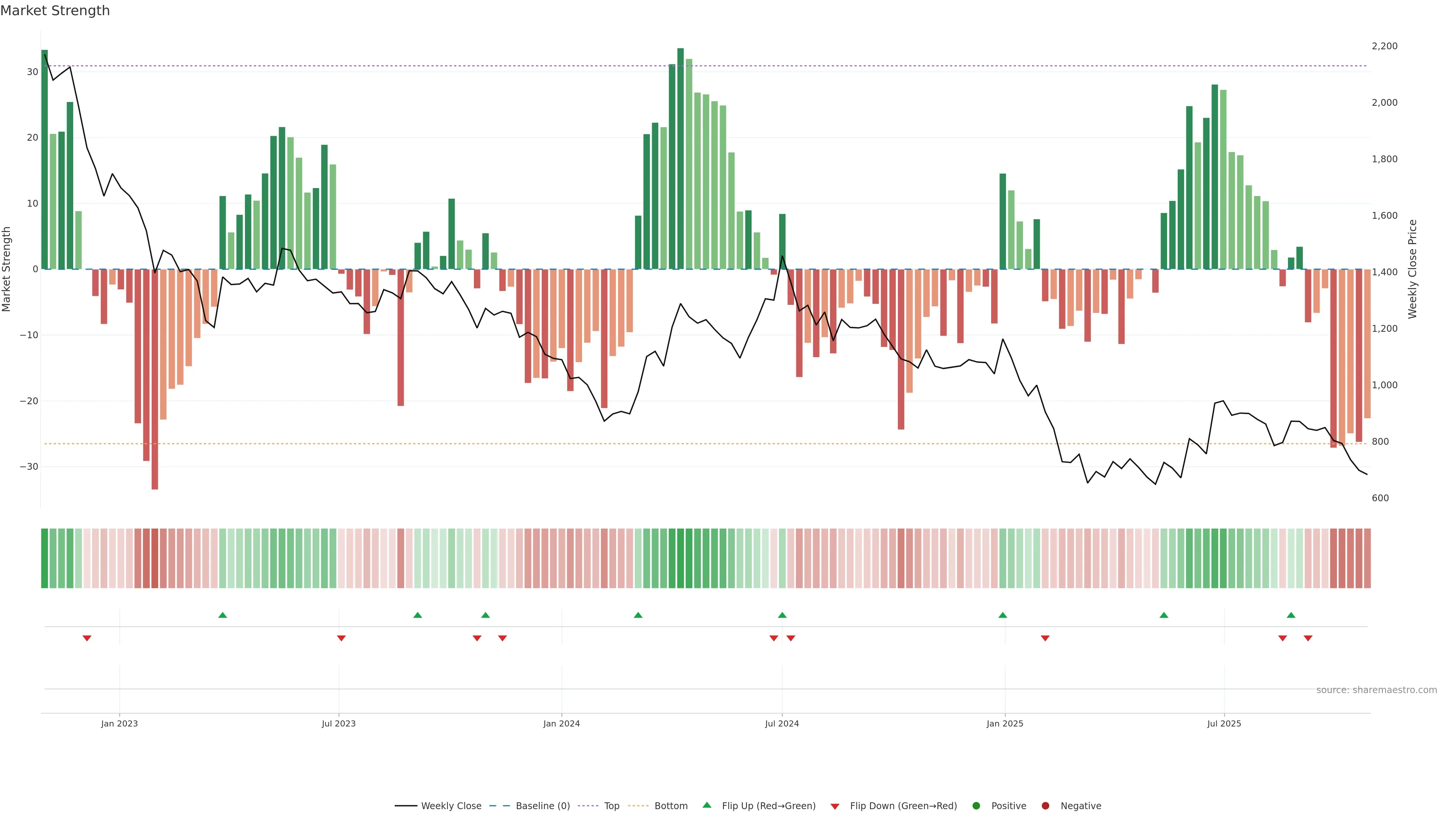Image resolution: width=1456 pixels, height=819 pixels.
Task: Click green flip-up marker at Jul 2024
Action: (782, 615)
